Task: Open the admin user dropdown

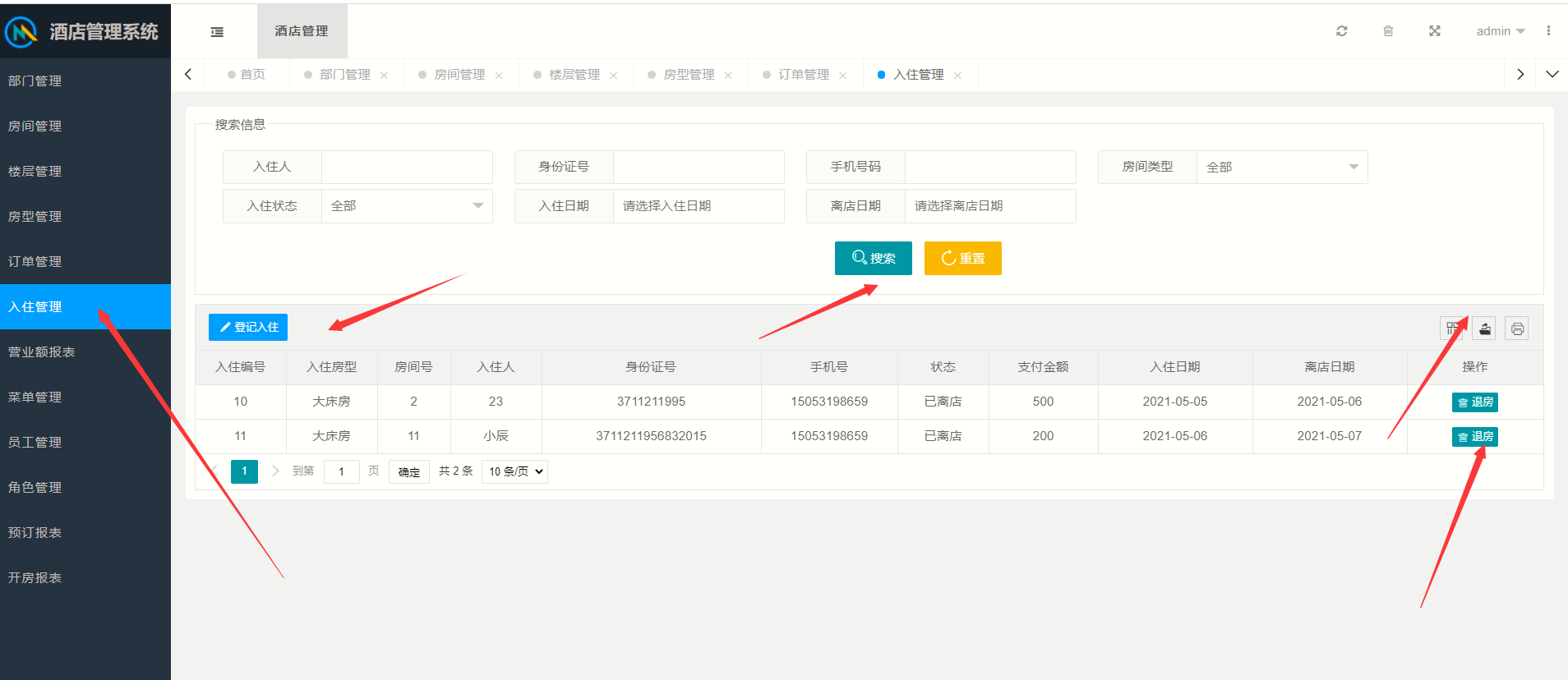Action: pos(1501,31)
